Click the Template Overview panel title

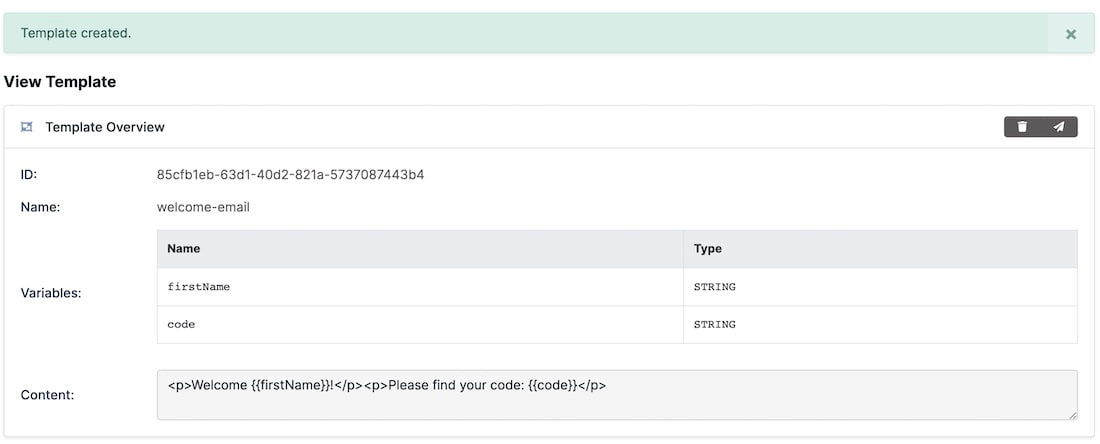[105, 127]
